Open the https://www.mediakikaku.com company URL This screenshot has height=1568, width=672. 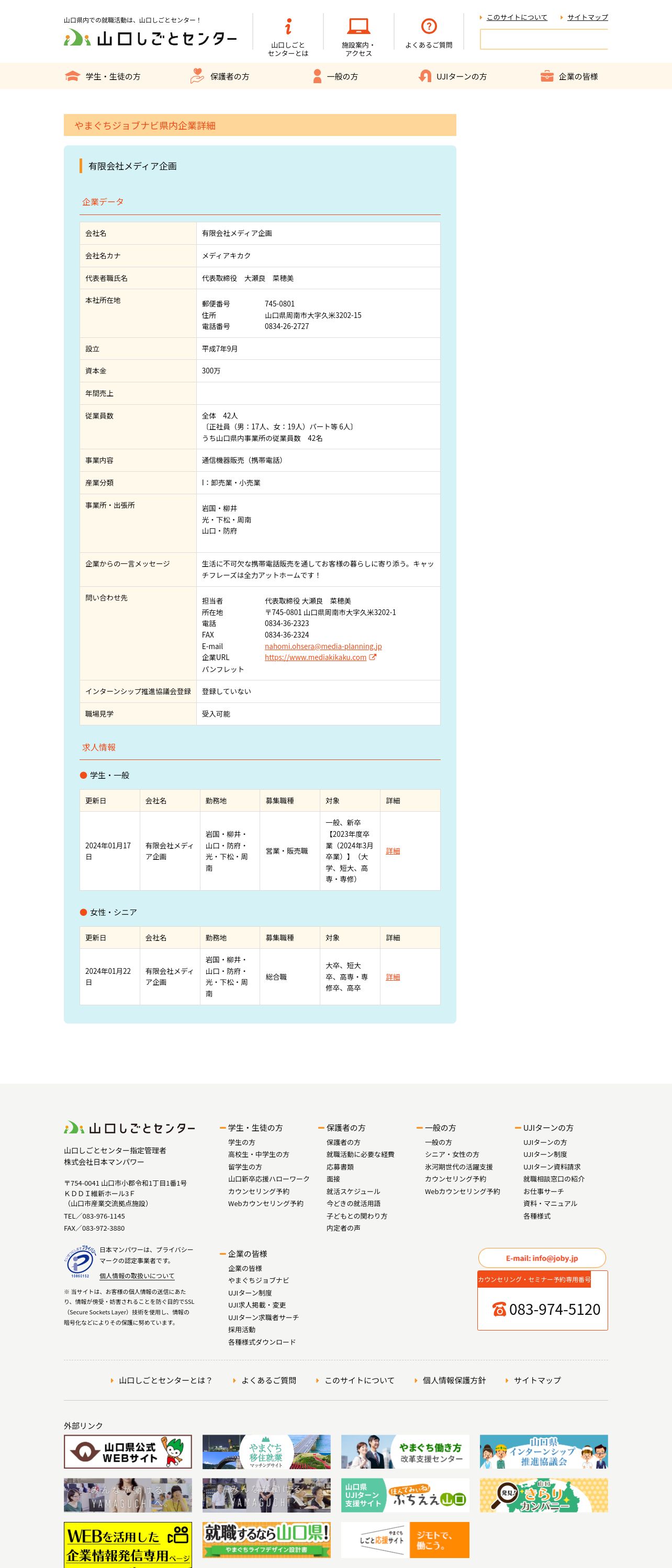click(316, 657)
